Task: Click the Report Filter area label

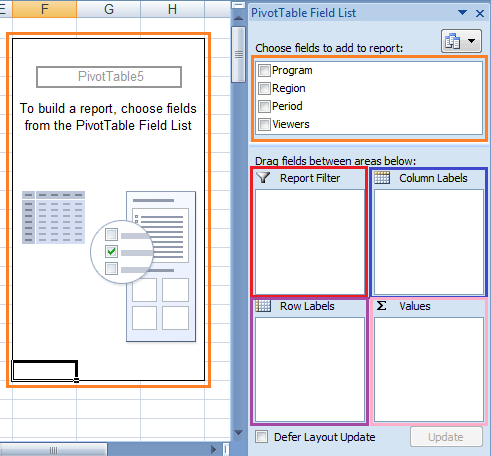Action: (x=310, y=178)
